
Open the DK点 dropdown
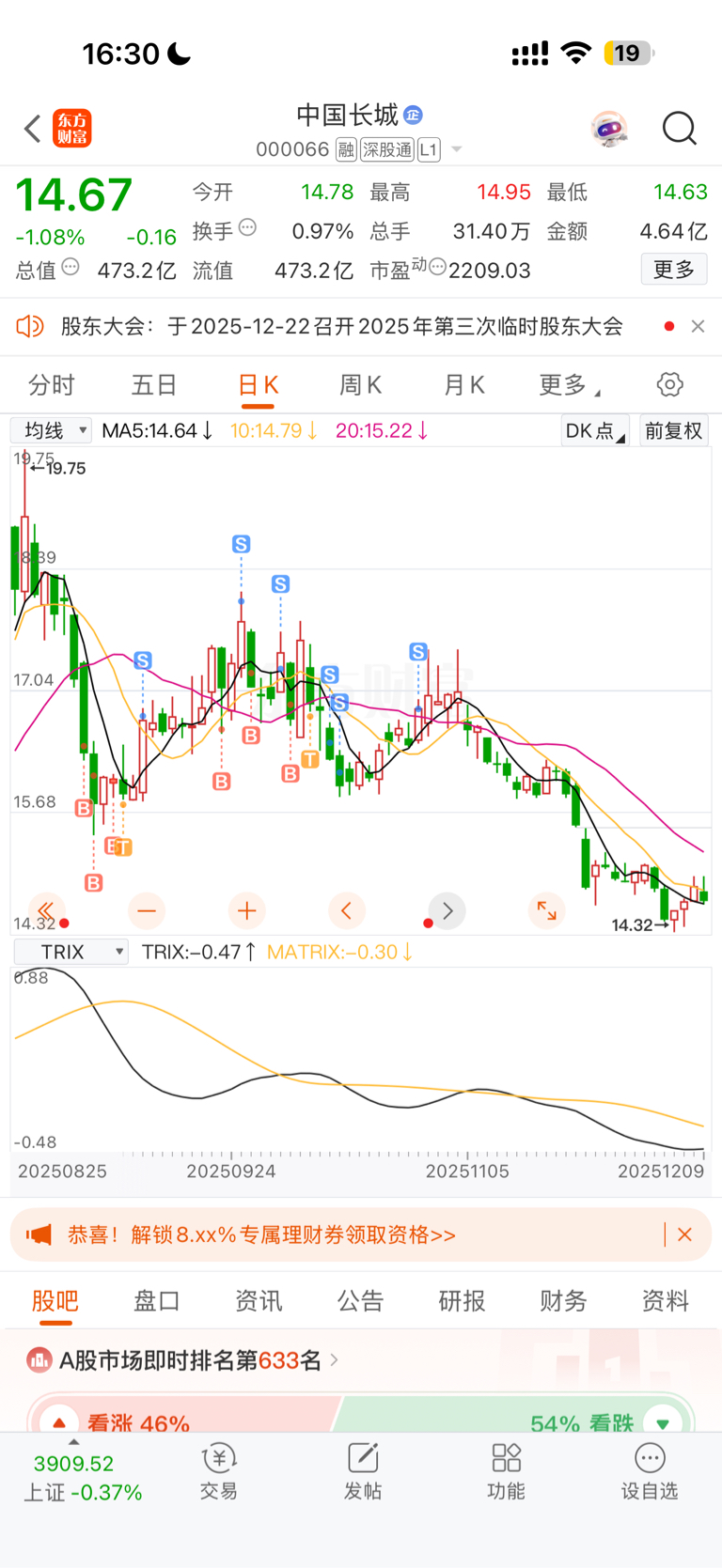595,430
